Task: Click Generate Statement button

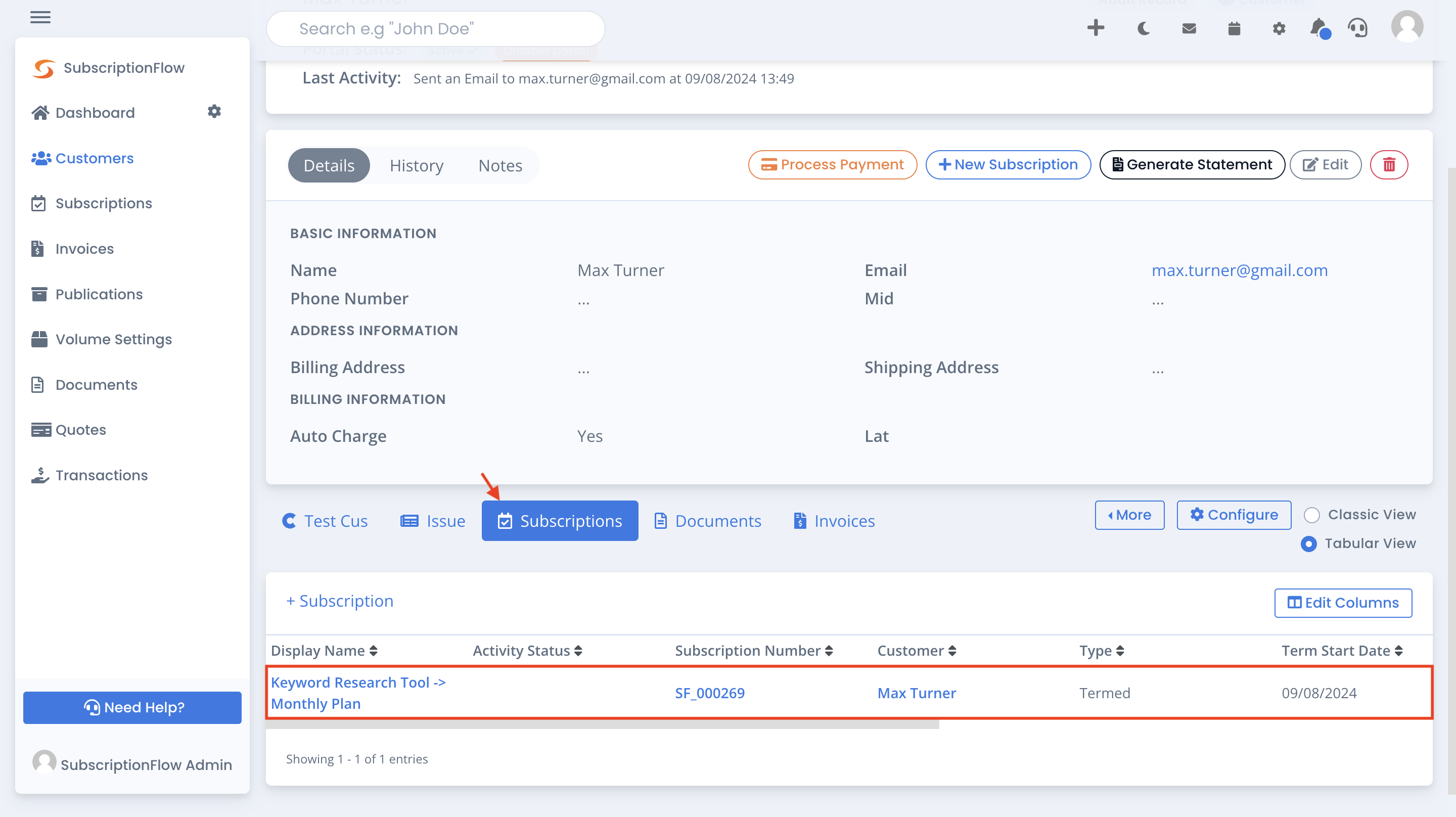Action: (1192, 164)
